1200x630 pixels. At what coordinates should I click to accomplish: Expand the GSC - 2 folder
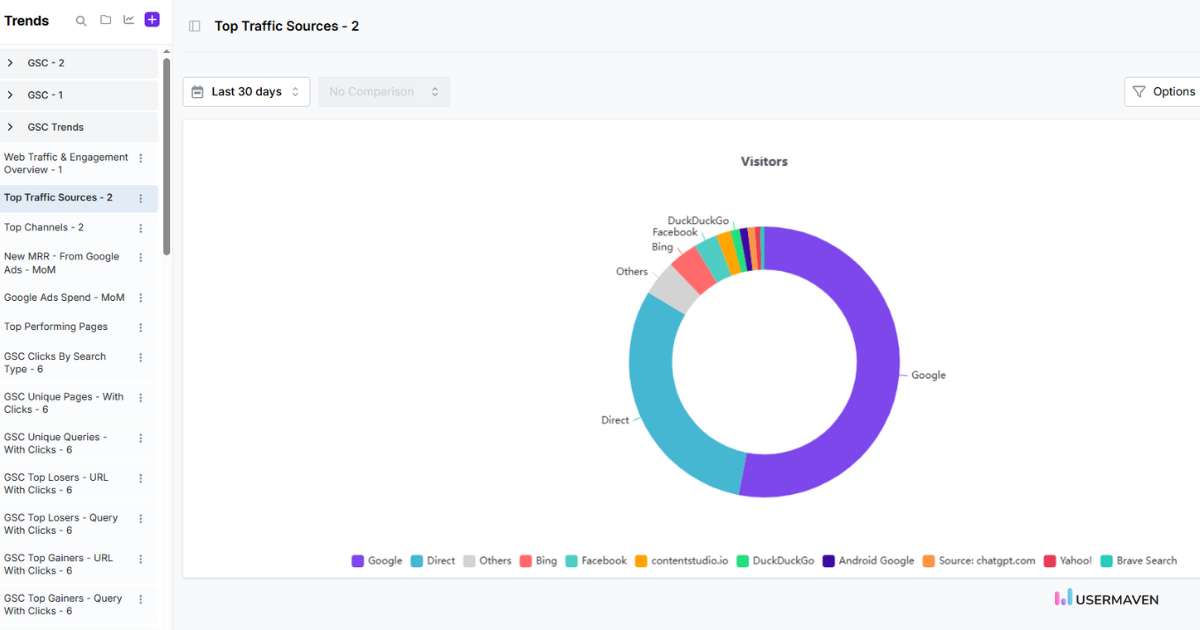[79, 63]
